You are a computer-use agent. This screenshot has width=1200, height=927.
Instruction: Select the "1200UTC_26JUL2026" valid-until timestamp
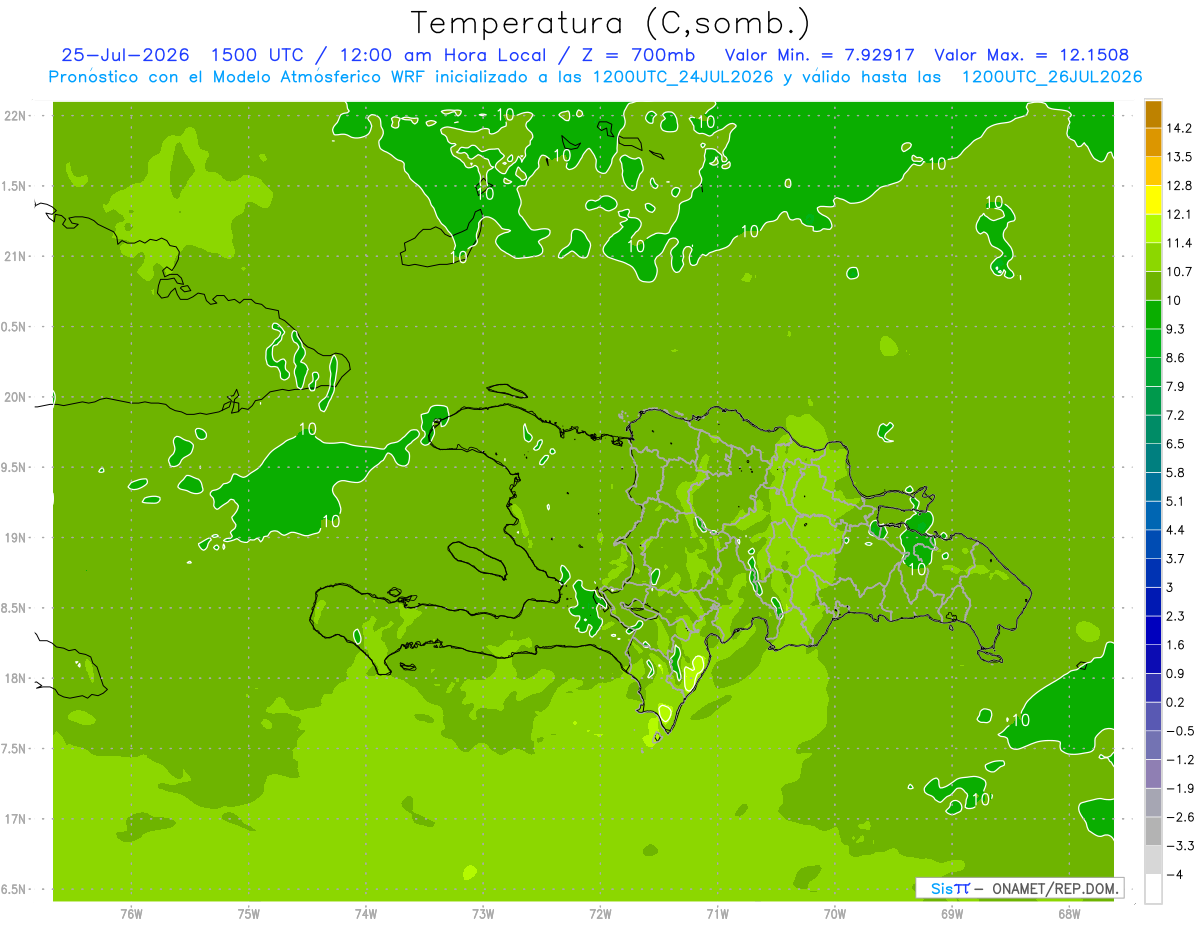point(1051,77)
